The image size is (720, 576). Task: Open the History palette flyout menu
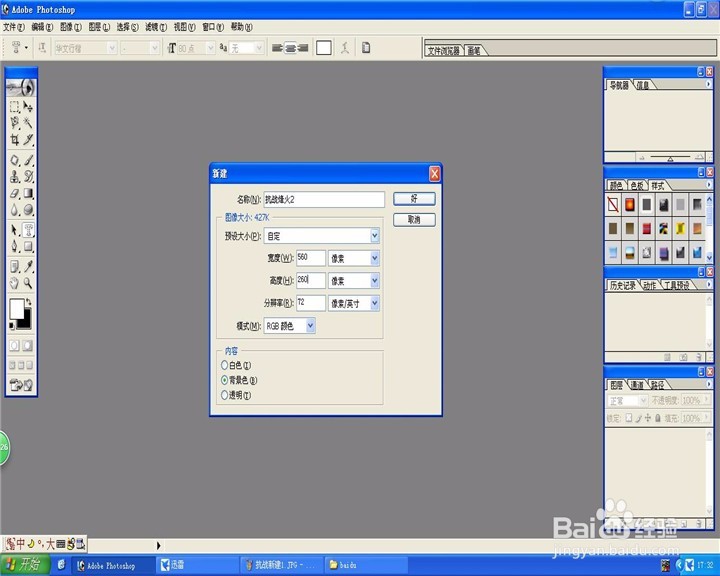coord(709,285)
